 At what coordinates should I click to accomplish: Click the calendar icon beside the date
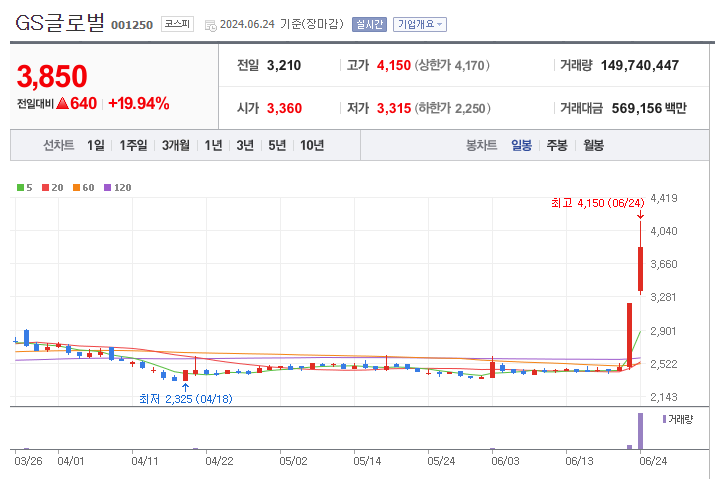coord(211,26)
